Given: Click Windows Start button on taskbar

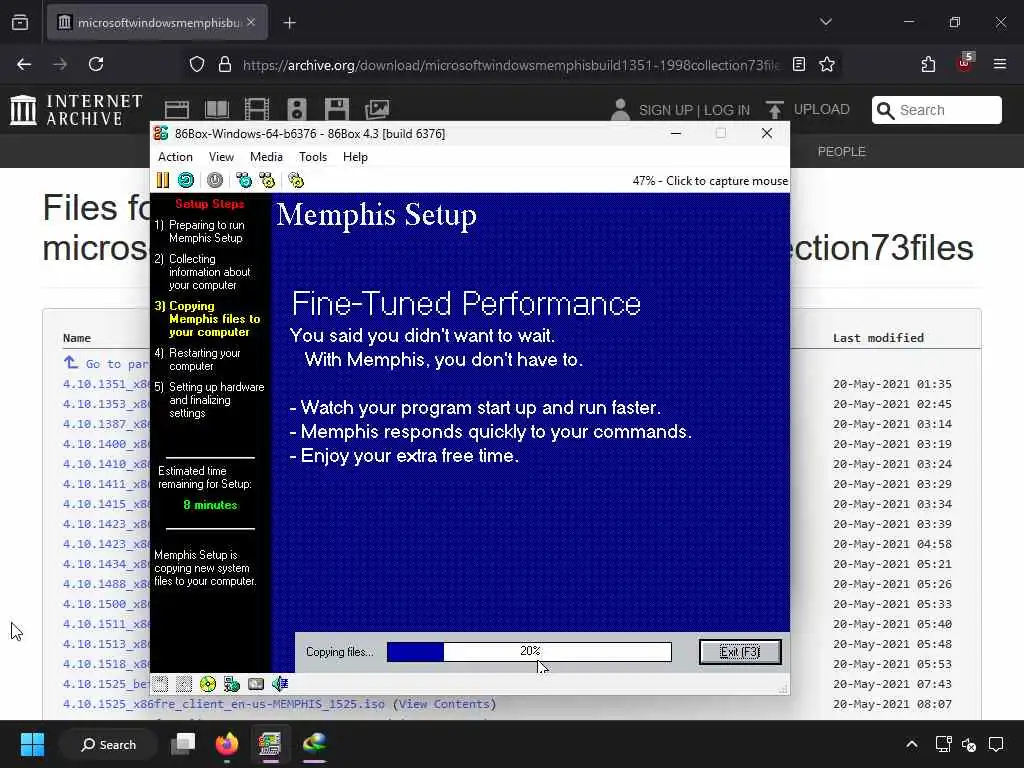Looking at the screenshot, I should (x=32, y=744).
